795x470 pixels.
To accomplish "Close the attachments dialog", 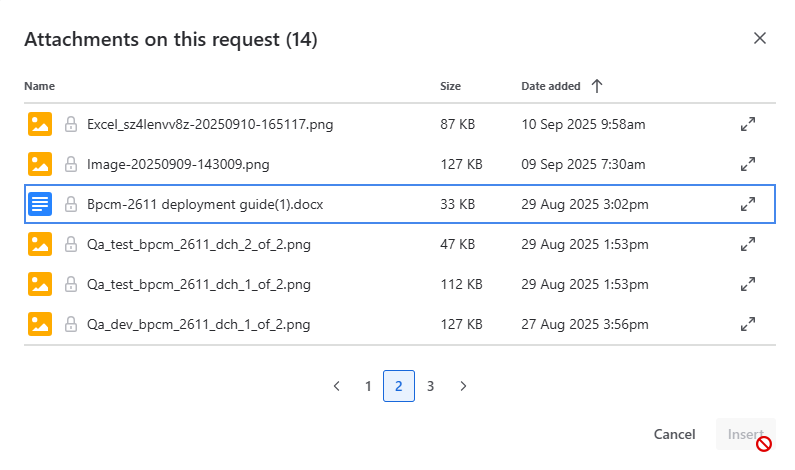I will [x=760, y=38].
